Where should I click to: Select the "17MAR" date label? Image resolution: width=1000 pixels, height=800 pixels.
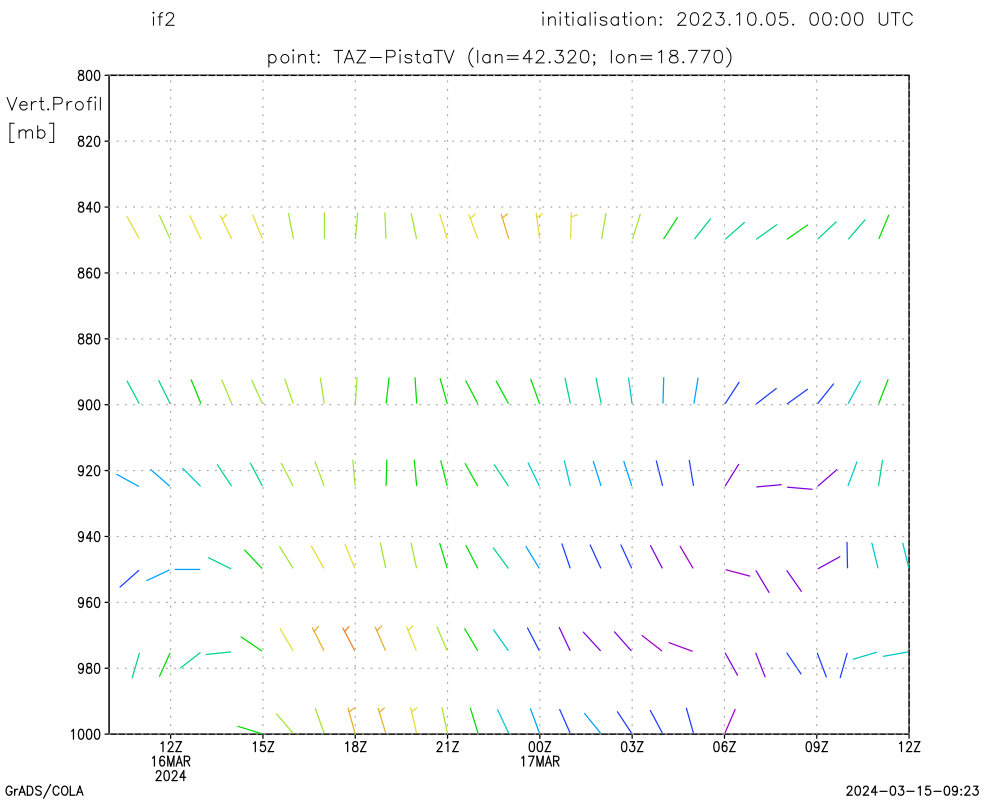point(540,762)
